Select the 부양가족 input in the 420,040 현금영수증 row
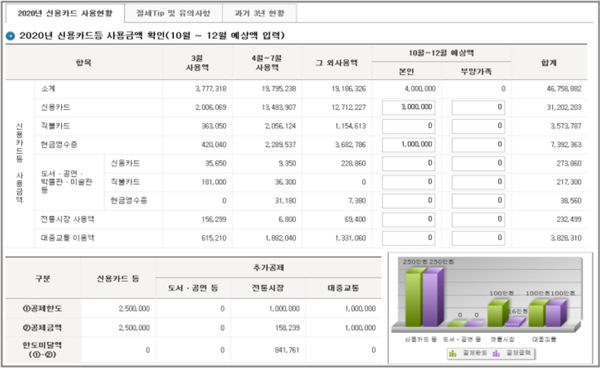Viewport: 600px width, 368px height. [x=478, y=145]
